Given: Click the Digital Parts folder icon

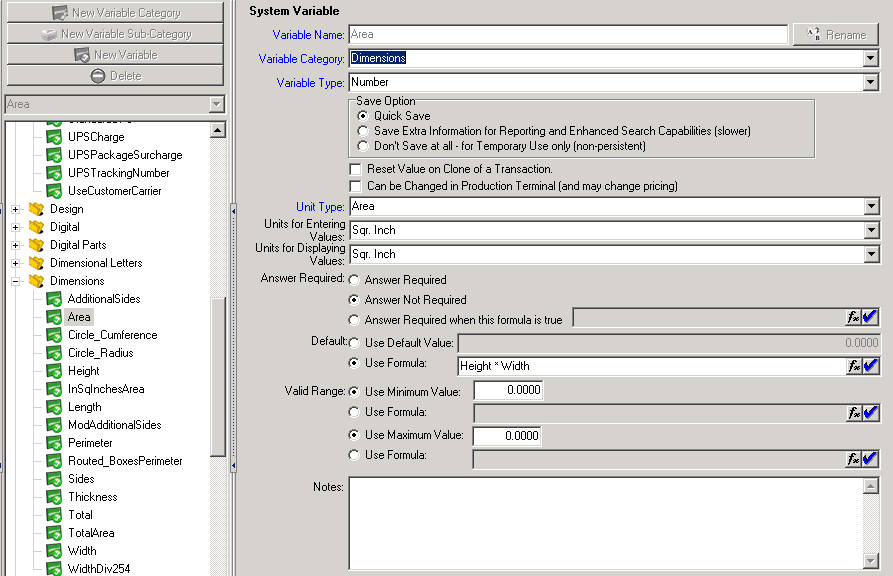Looking at the screenshot, I should click(36, 245).
